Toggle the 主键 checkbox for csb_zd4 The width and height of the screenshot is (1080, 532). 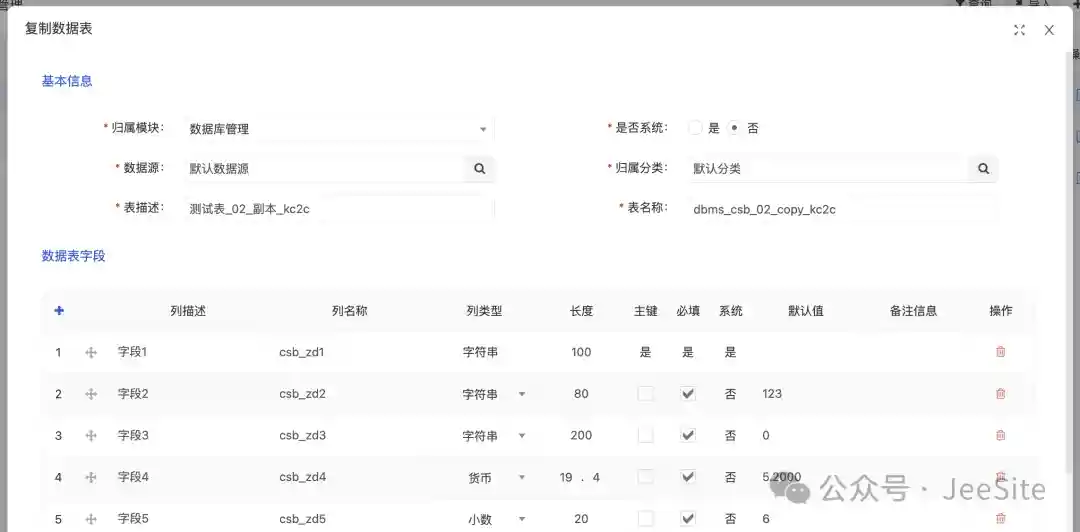click(645, 476)
